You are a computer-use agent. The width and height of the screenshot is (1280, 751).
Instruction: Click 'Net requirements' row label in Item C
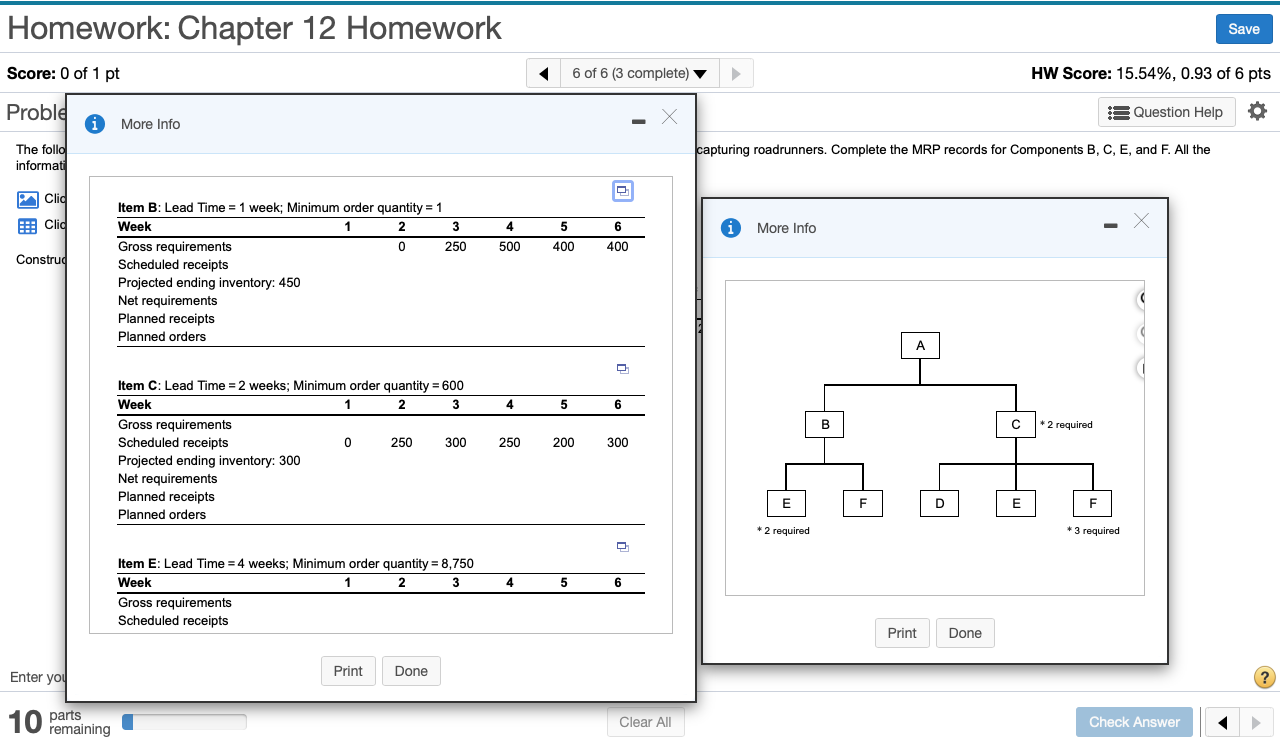tap(168, 479)
